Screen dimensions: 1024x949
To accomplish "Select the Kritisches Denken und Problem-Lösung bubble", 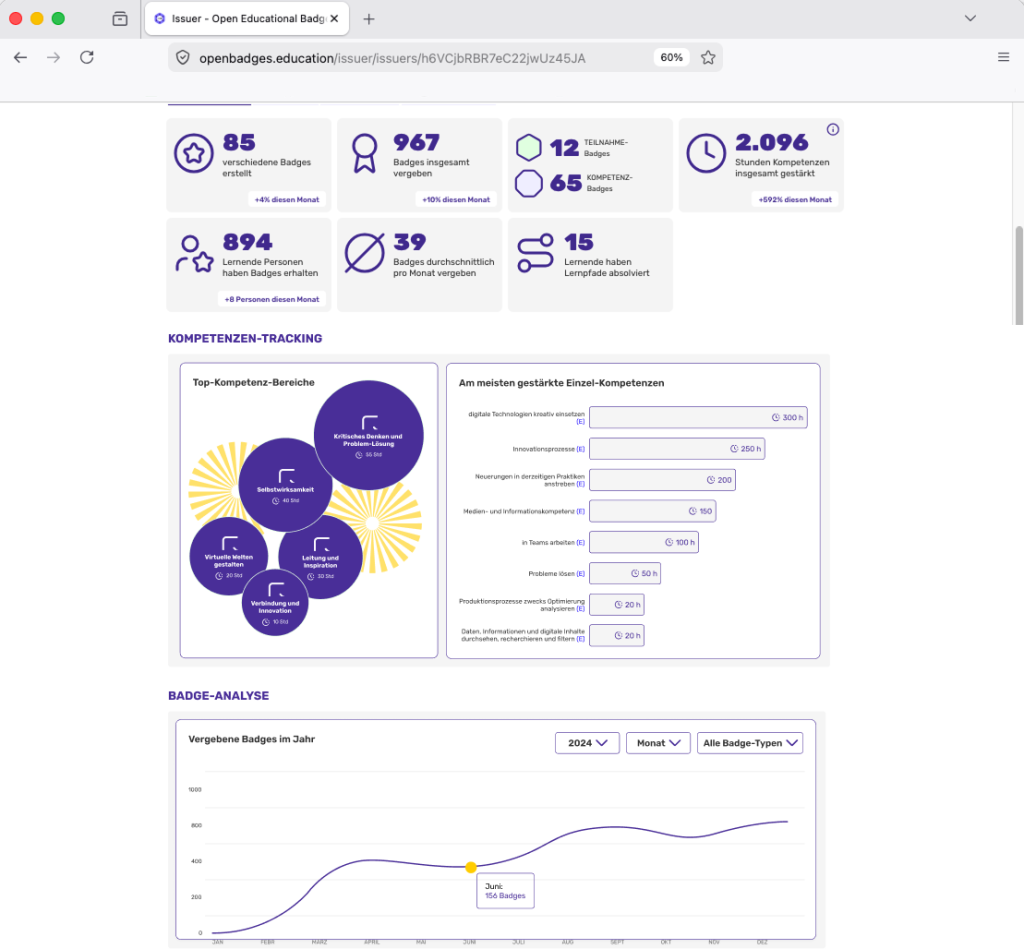I will [x=368, y=435].
